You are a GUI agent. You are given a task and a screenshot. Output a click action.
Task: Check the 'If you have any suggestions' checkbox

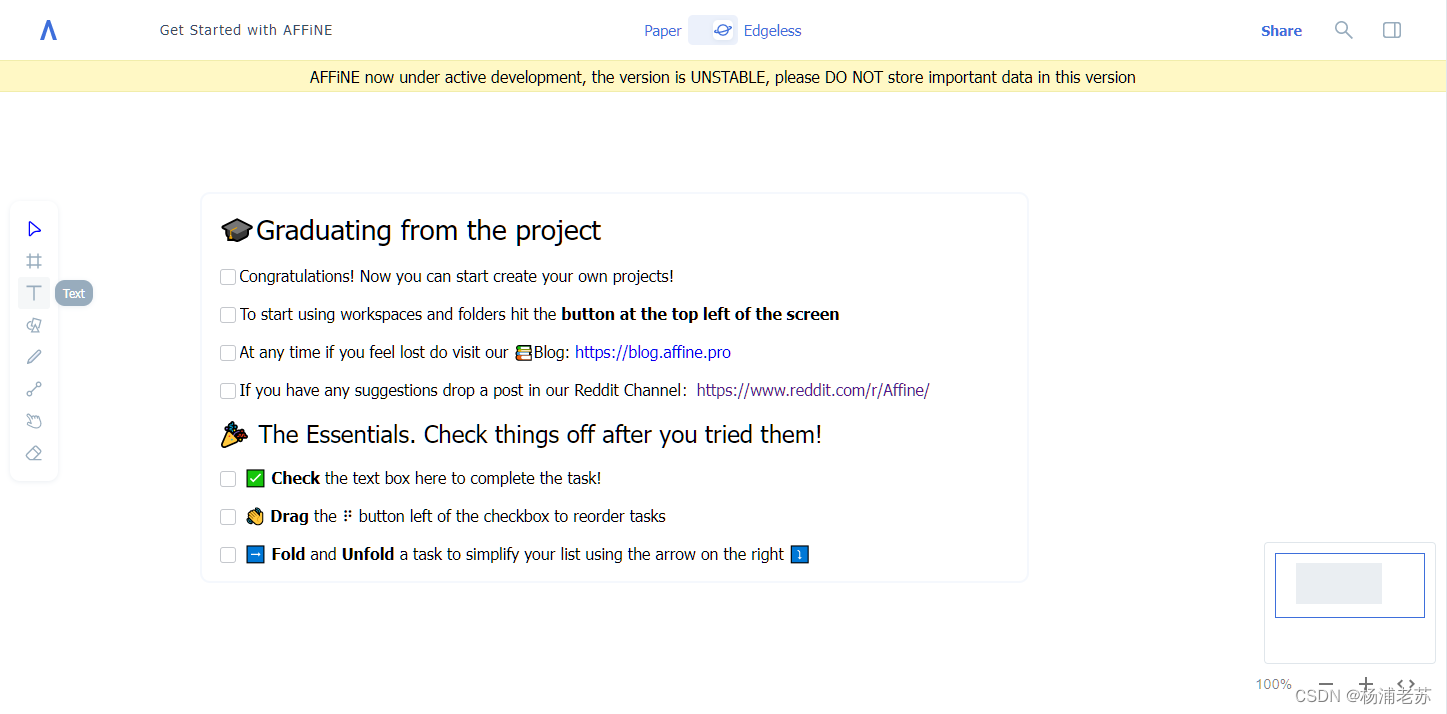click(x=228, y=391)
